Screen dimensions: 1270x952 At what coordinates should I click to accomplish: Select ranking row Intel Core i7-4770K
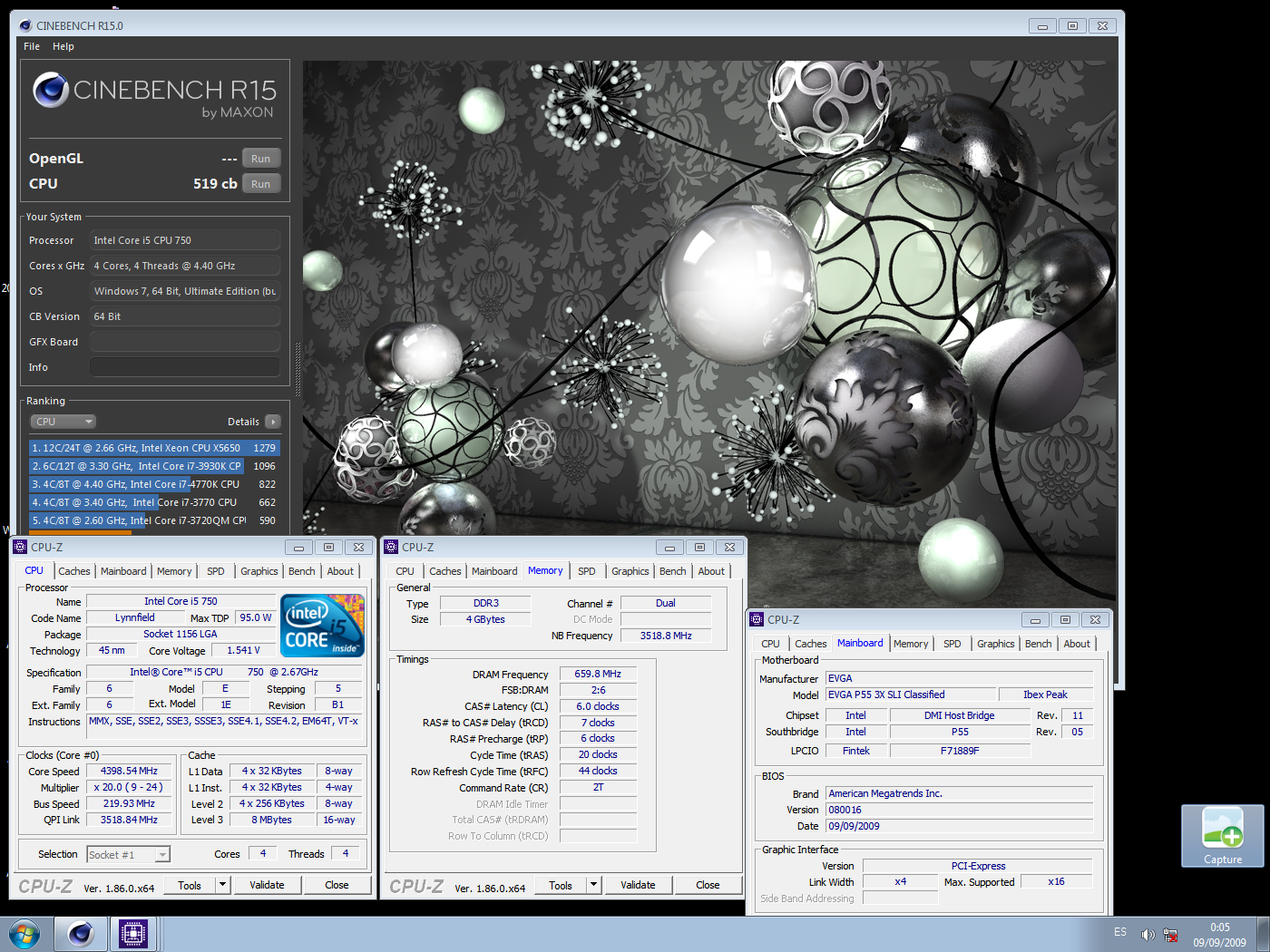coord(154,484)
